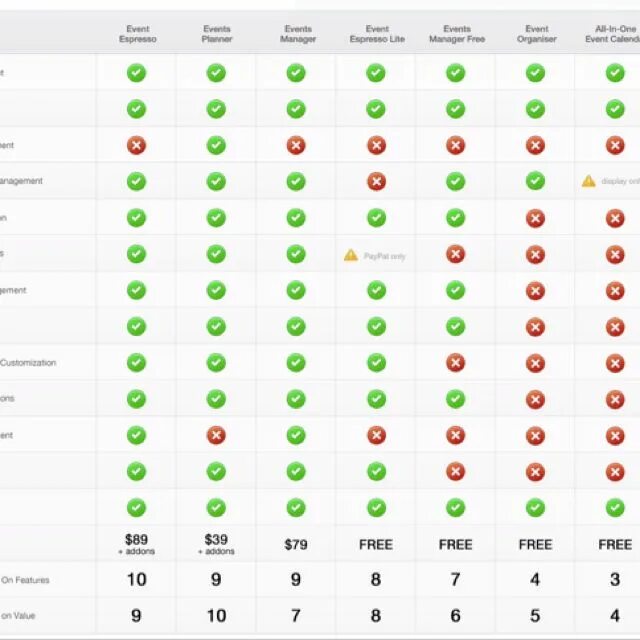
Task: Click the Event Organiser column header
Action: 536,34
